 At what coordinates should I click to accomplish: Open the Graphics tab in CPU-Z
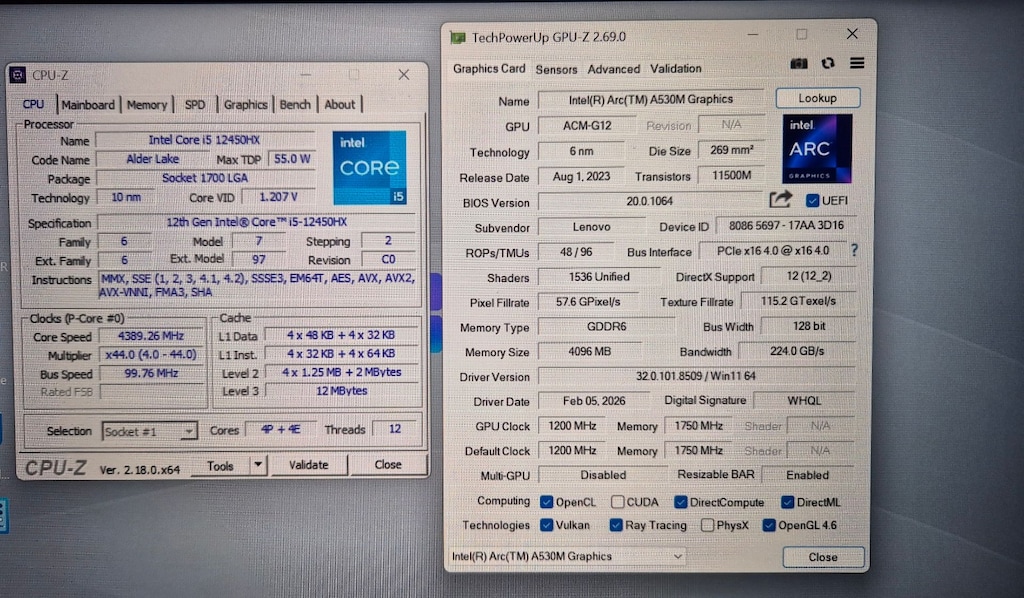(x=246, y=104)
